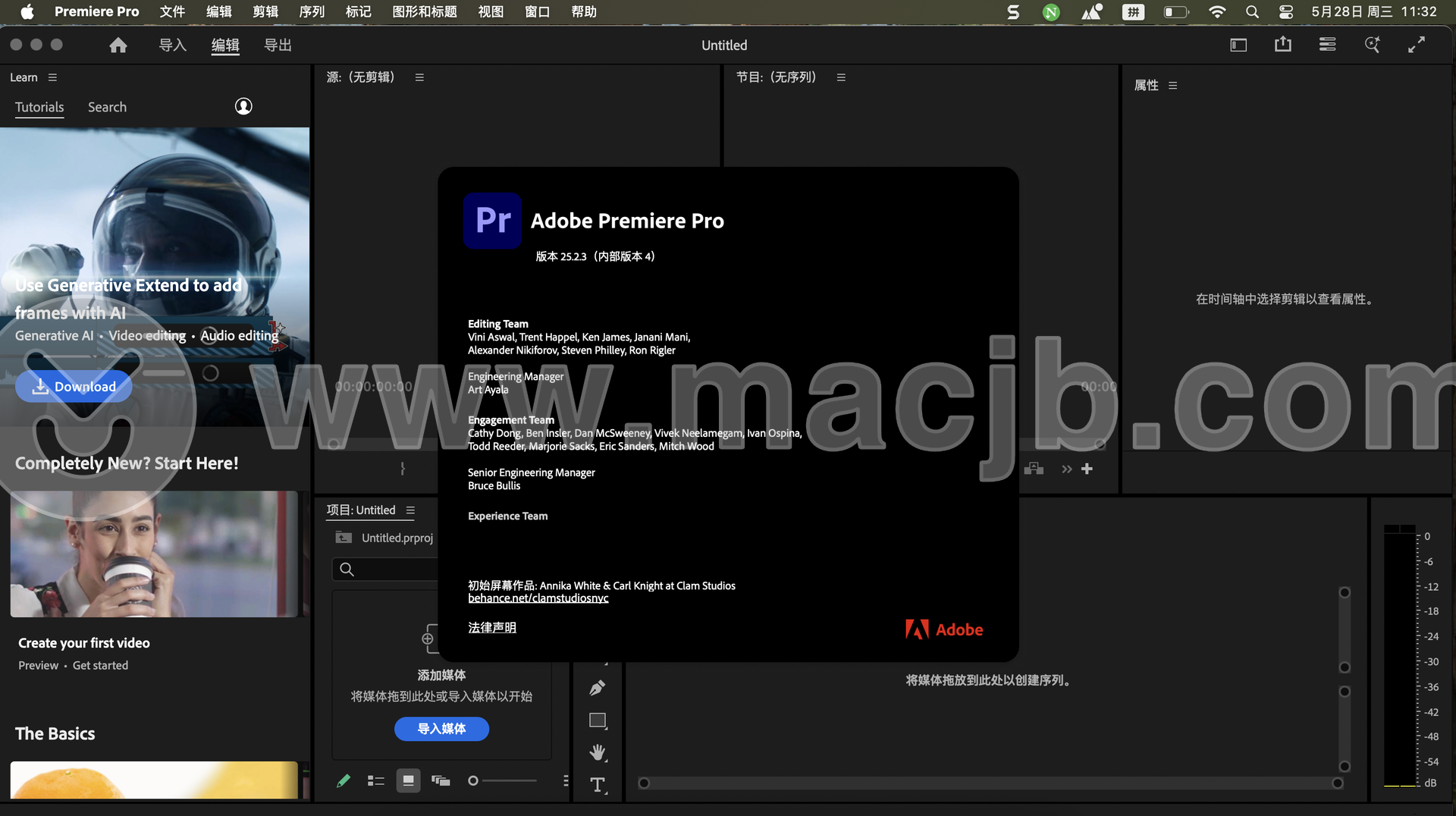Go to the Home screen icon
Image resolution: width=1456 pixels, height=816 pixels.
[118, 46]
